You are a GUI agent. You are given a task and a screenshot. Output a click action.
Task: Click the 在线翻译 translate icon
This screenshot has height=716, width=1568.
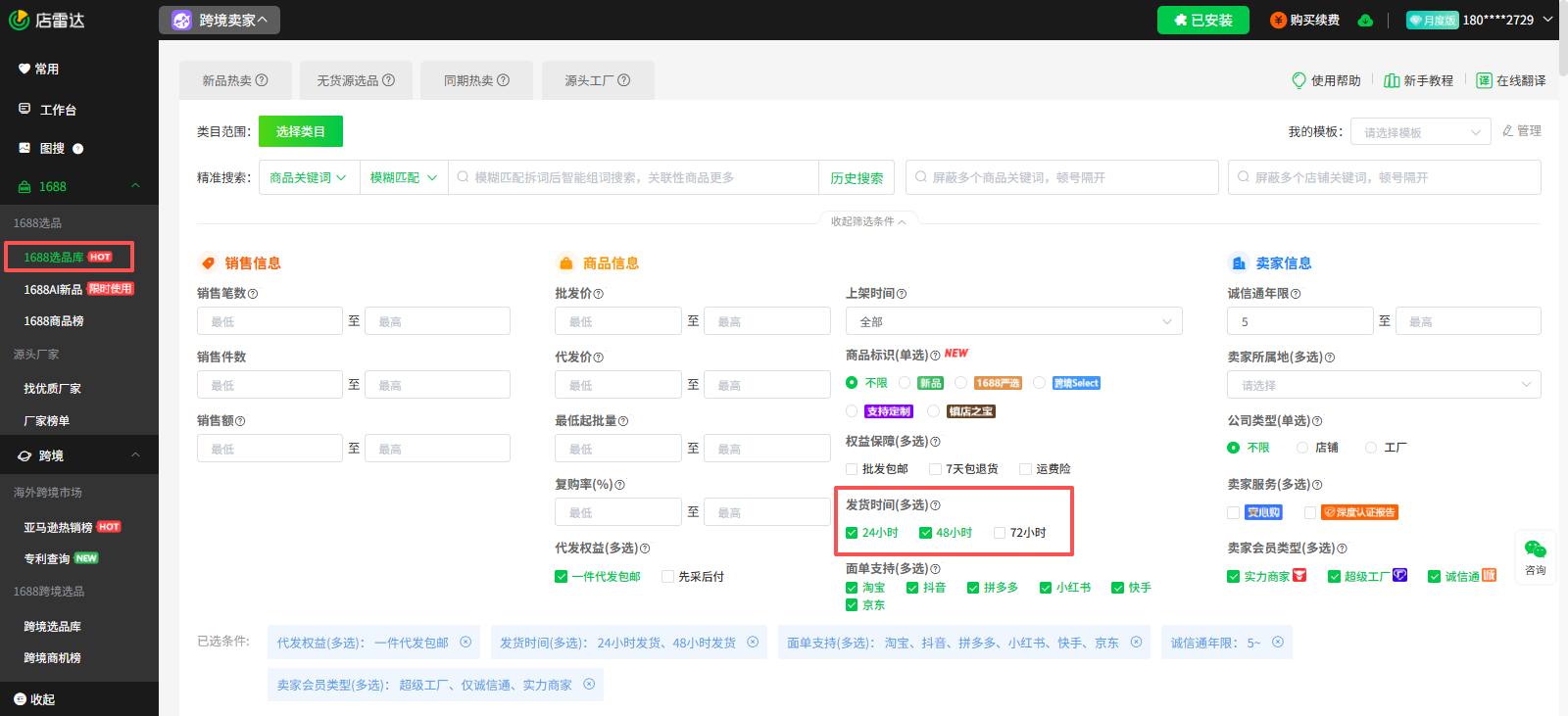pos(1485,80)
